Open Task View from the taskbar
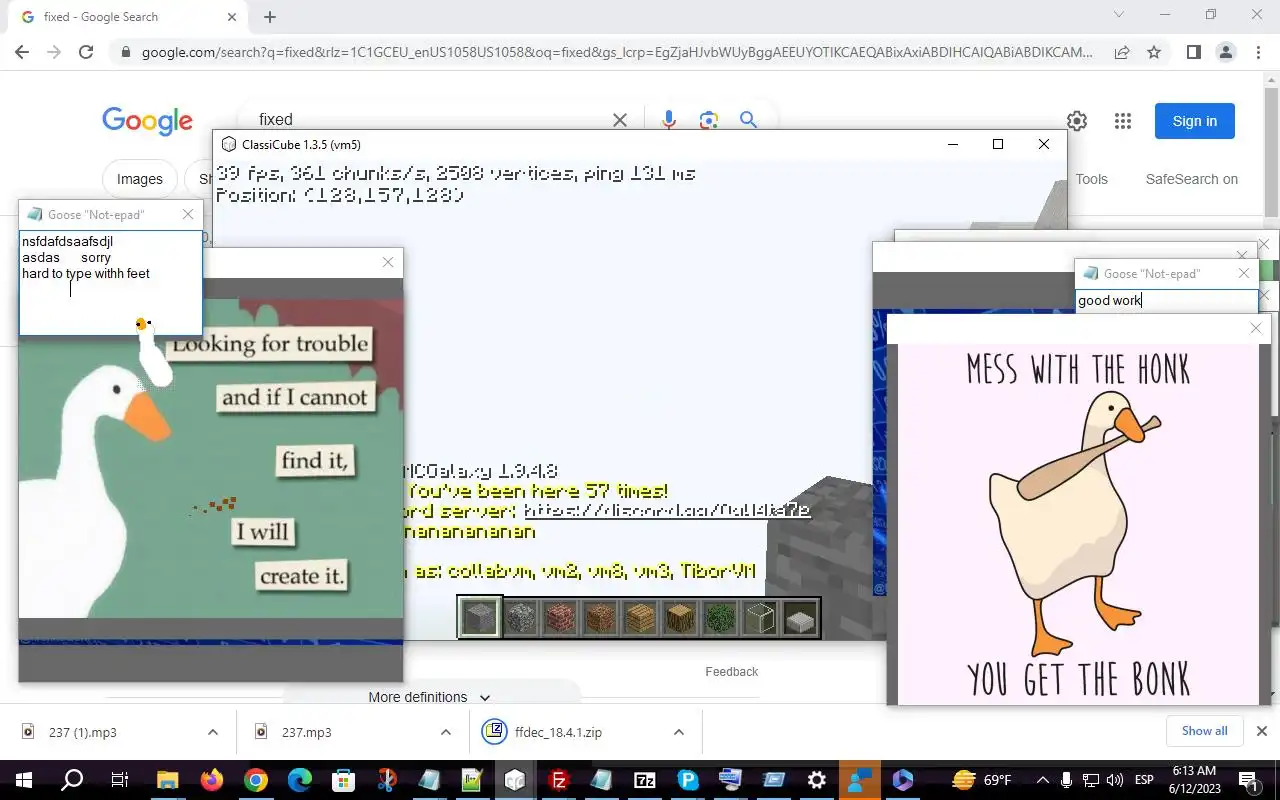Screen dimensions: 1280x800 point(119,780)
